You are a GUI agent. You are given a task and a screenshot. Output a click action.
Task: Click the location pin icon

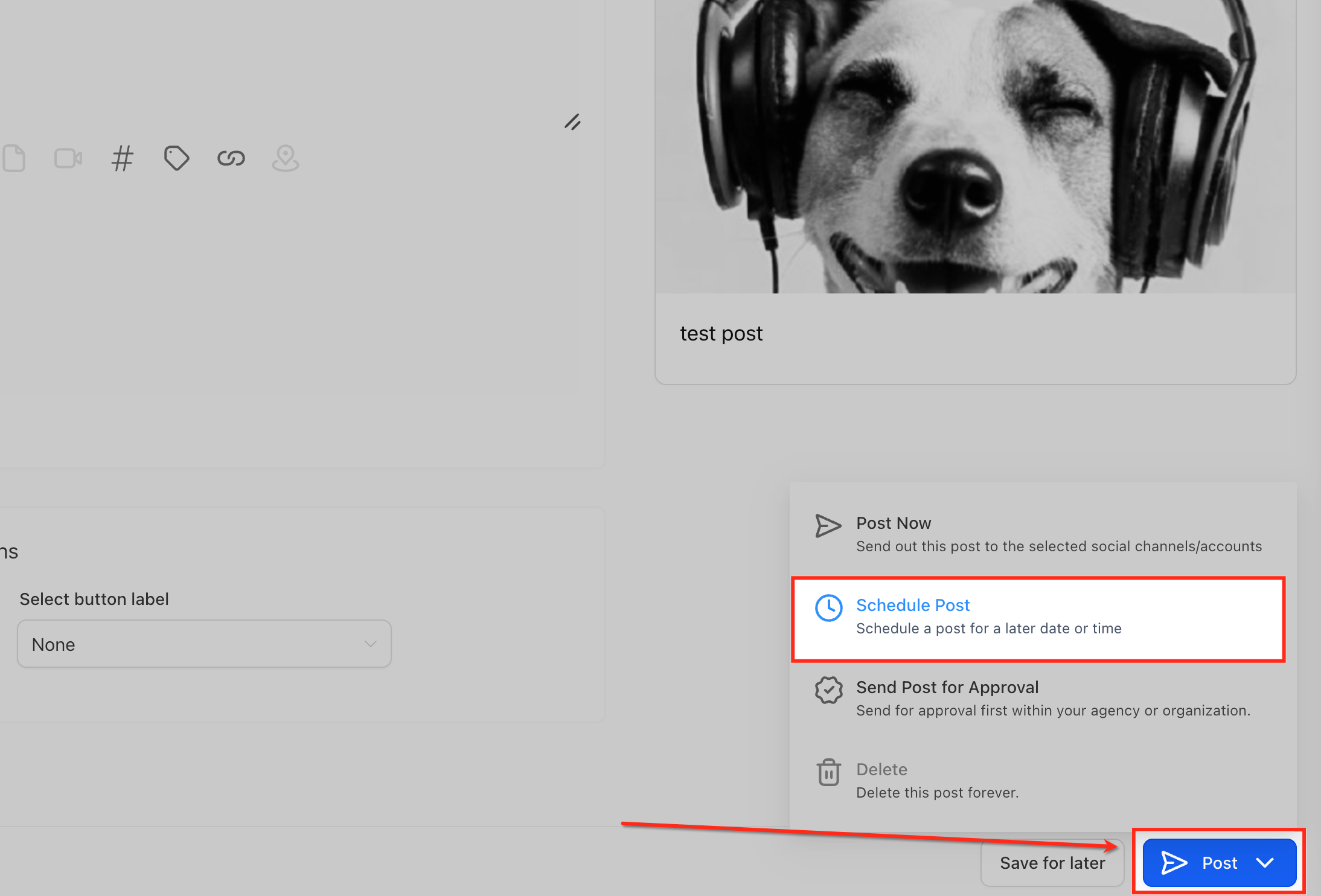285,158
